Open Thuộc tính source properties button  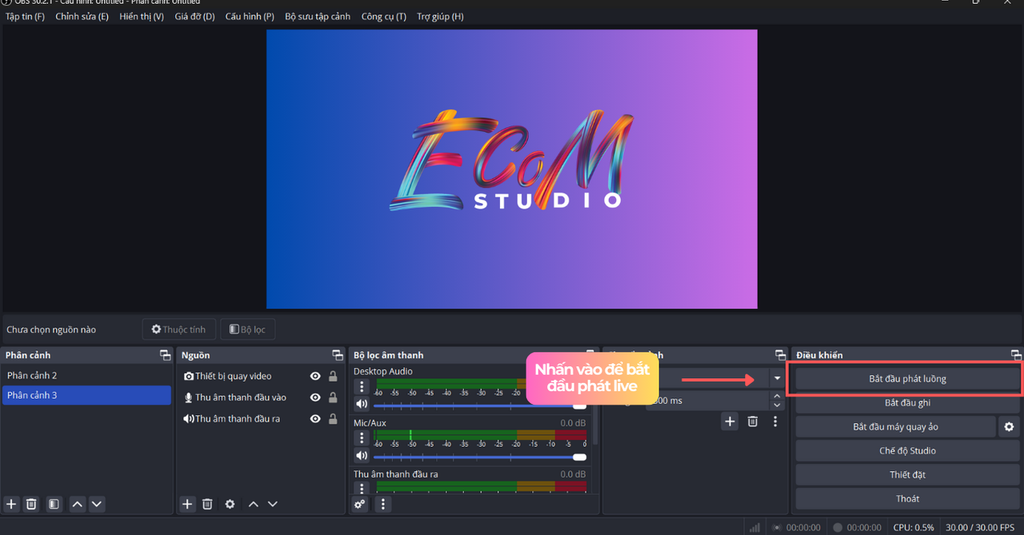click(179, 329)
